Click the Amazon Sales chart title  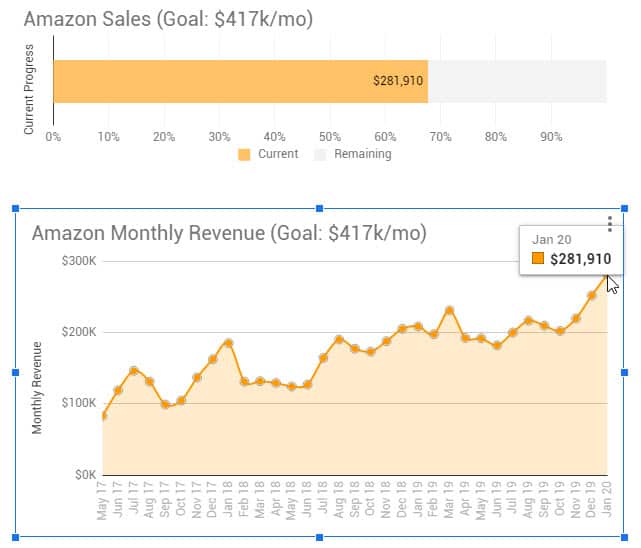click(x=168, y=19)
